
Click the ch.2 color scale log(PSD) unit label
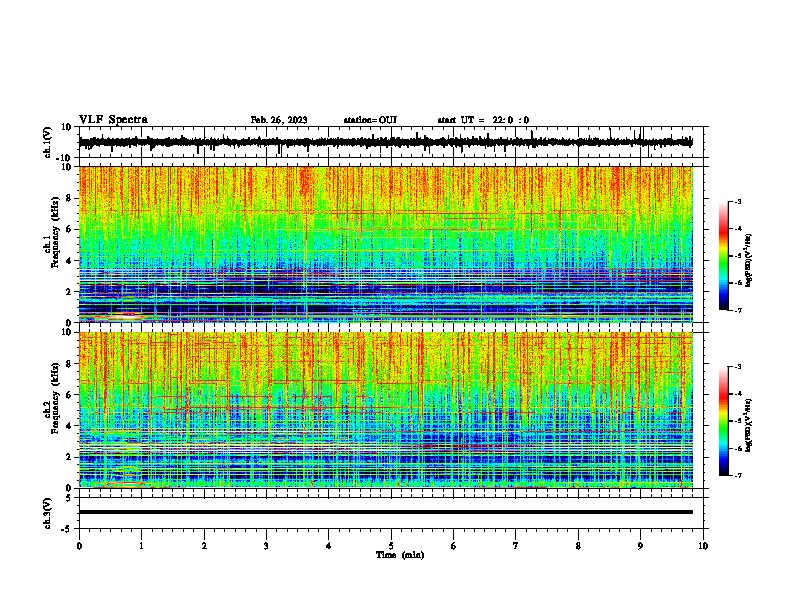pyautogui.click(x=749, y=426)
